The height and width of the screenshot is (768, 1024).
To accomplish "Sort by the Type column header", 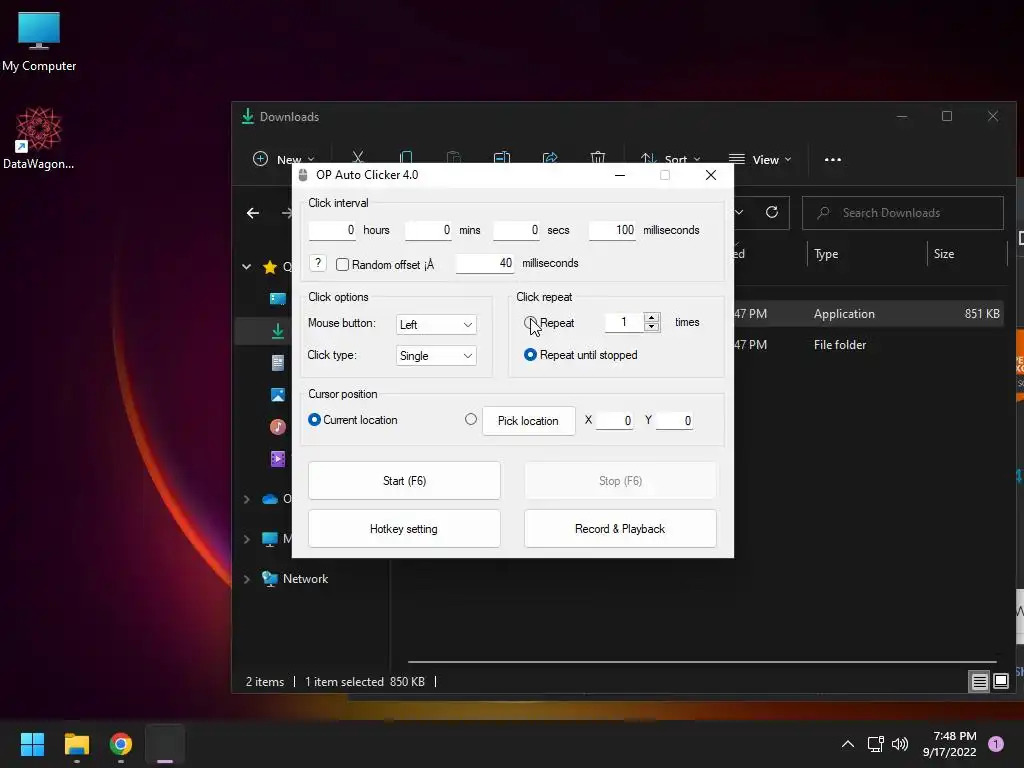I will [826, 254].
